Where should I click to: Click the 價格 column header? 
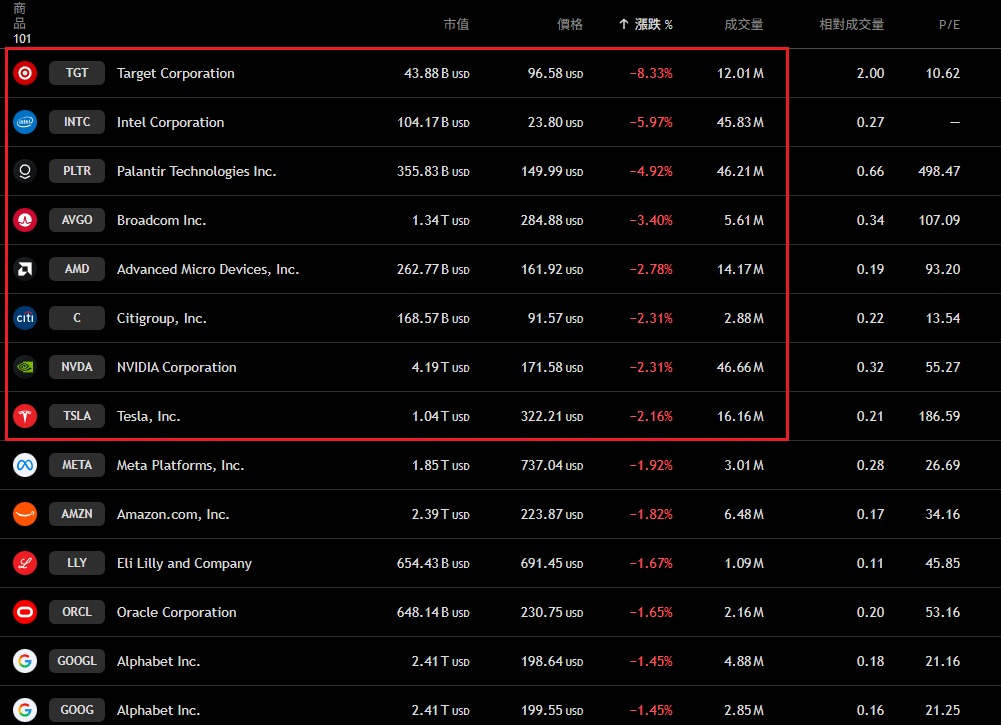[569, 24]
